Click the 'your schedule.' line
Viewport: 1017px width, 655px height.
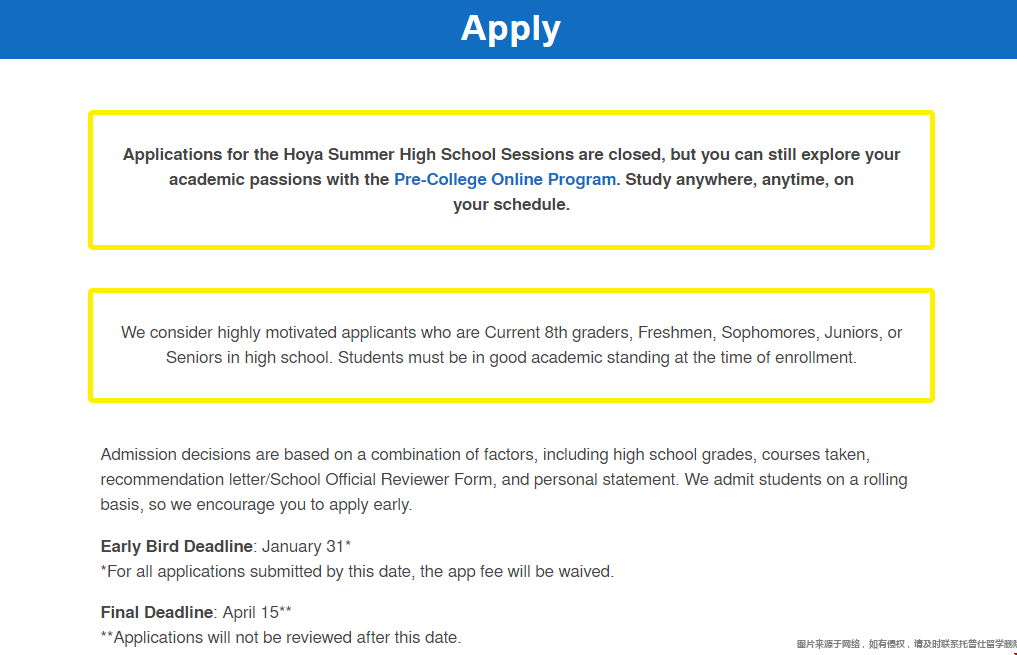coord(511,205)
